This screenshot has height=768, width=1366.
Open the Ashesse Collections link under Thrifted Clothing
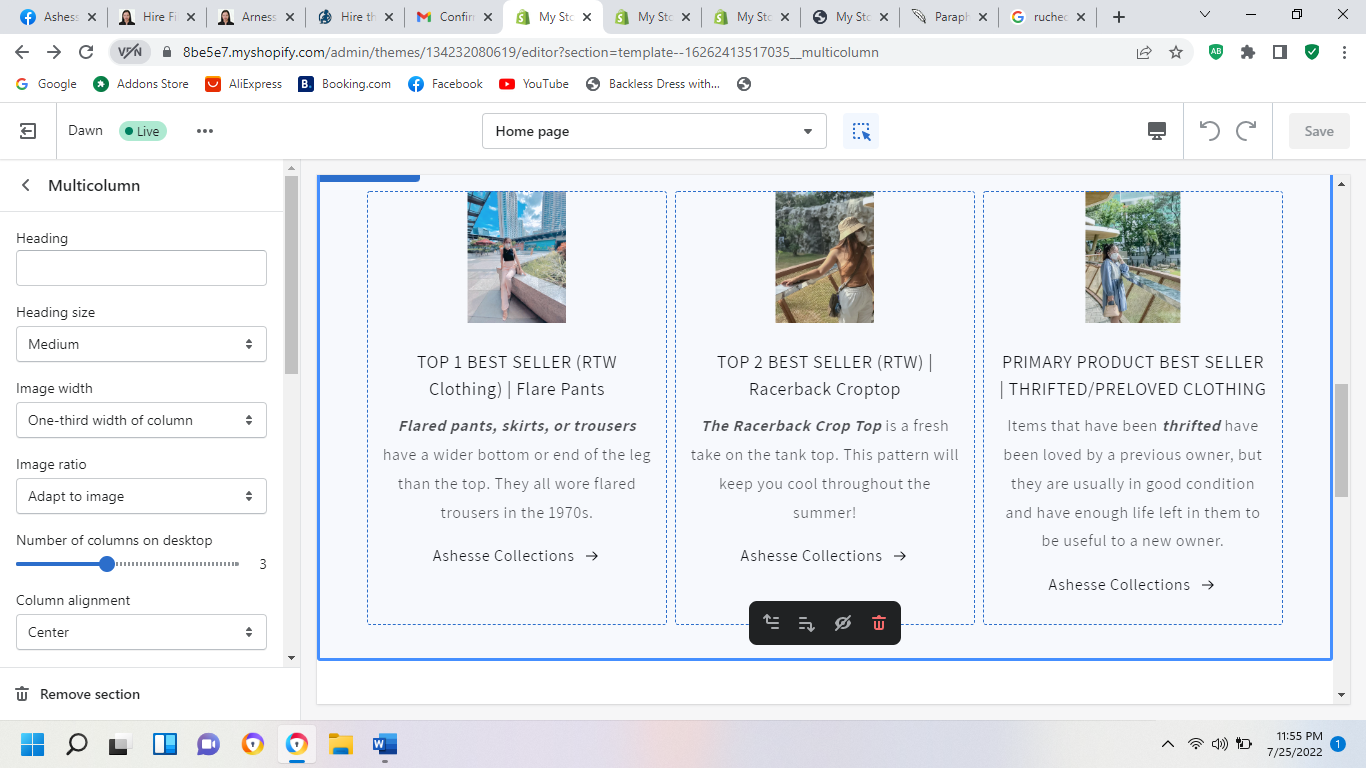(x=1131, y=585)
